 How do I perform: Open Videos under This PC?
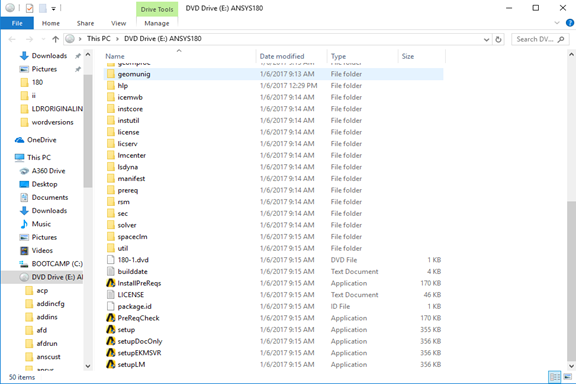point(36,250)
